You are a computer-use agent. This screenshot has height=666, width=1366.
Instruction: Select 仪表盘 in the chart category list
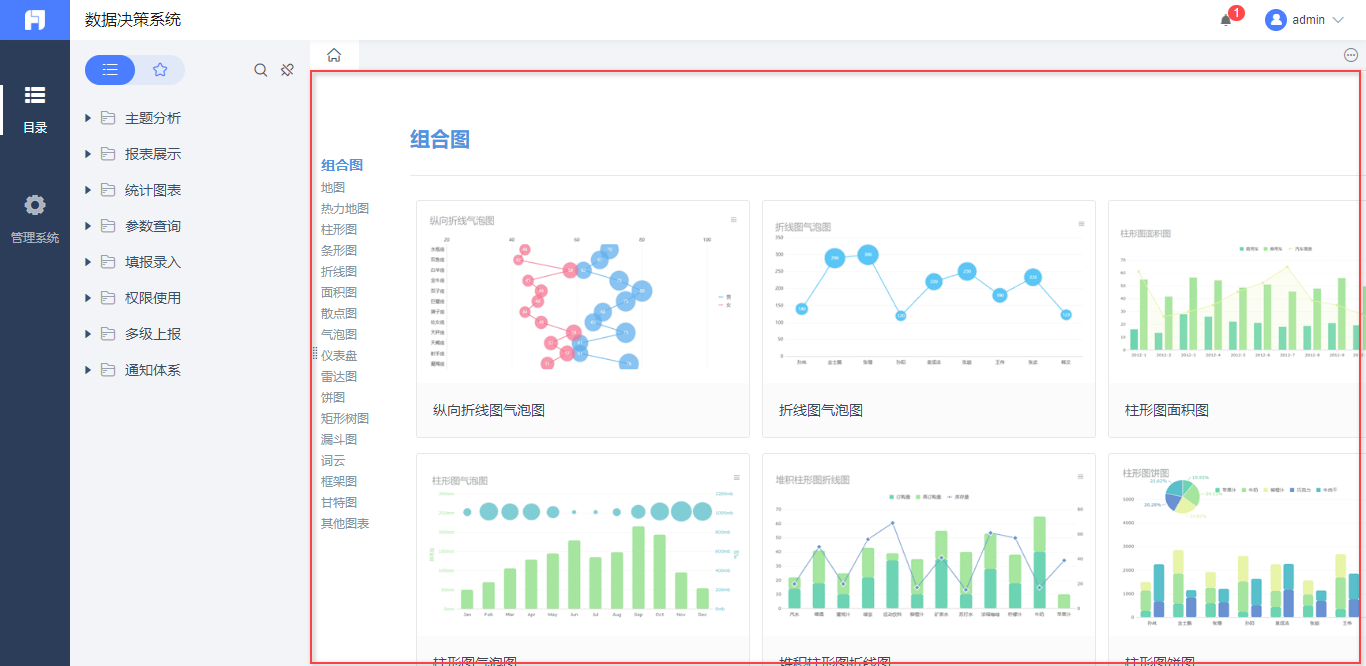[339, 355]
